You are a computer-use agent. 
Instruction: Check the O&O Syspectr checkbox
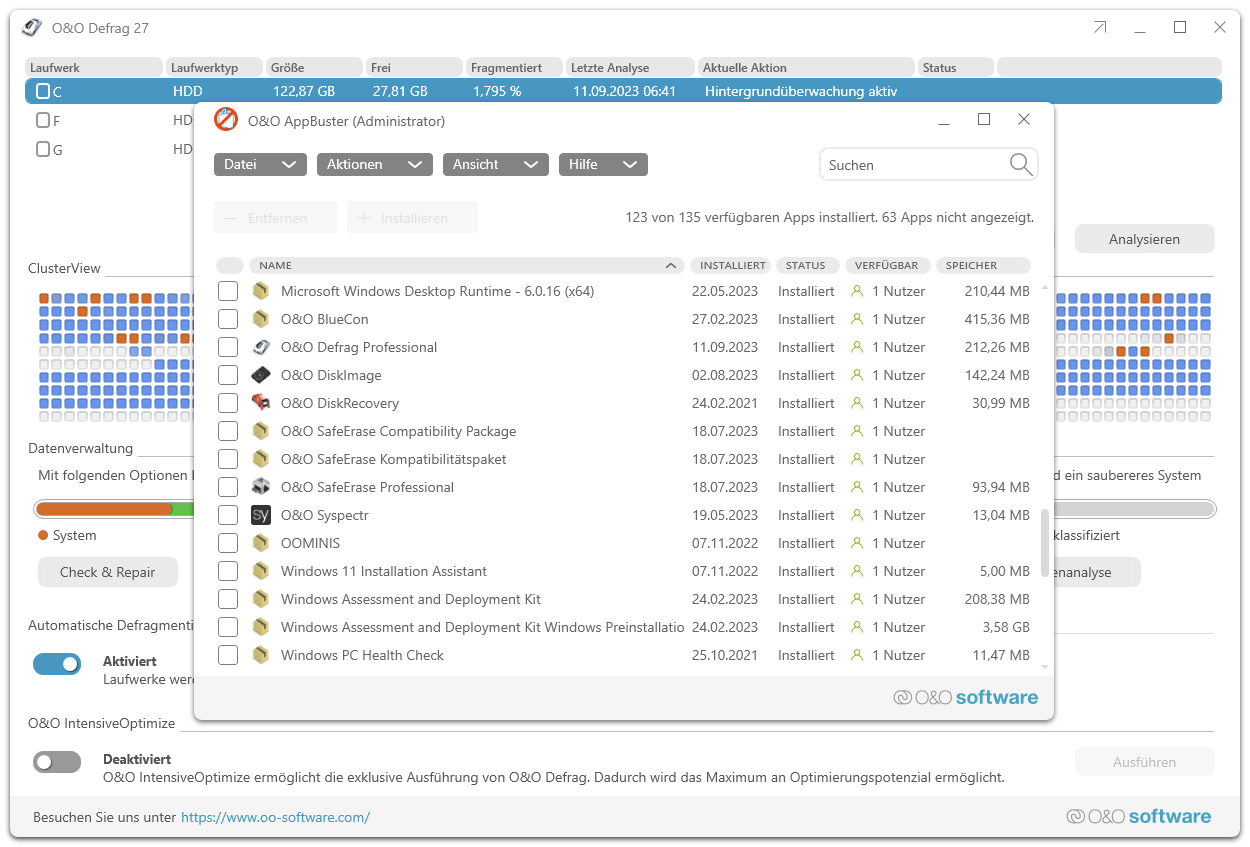coord(228,515)
